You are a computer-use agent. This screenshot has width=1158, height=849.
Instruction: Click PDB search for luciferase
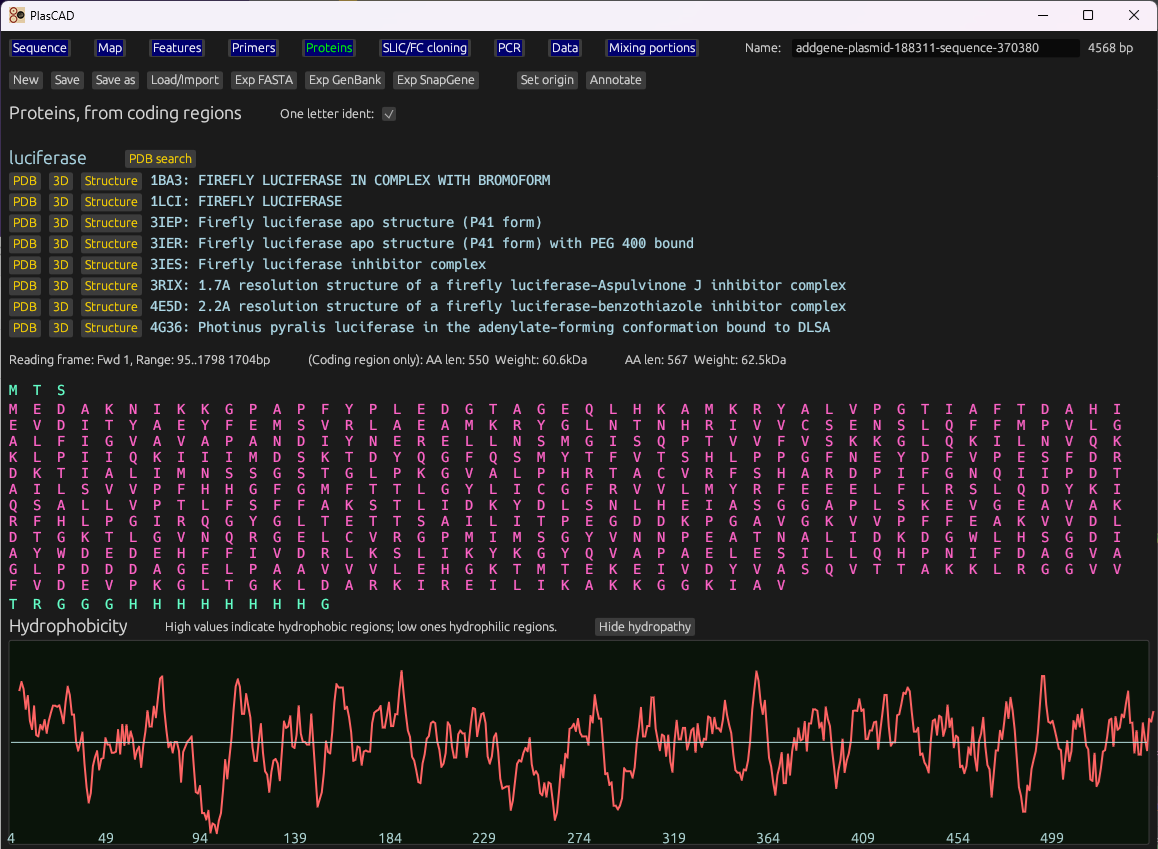[x=160, y=159]
